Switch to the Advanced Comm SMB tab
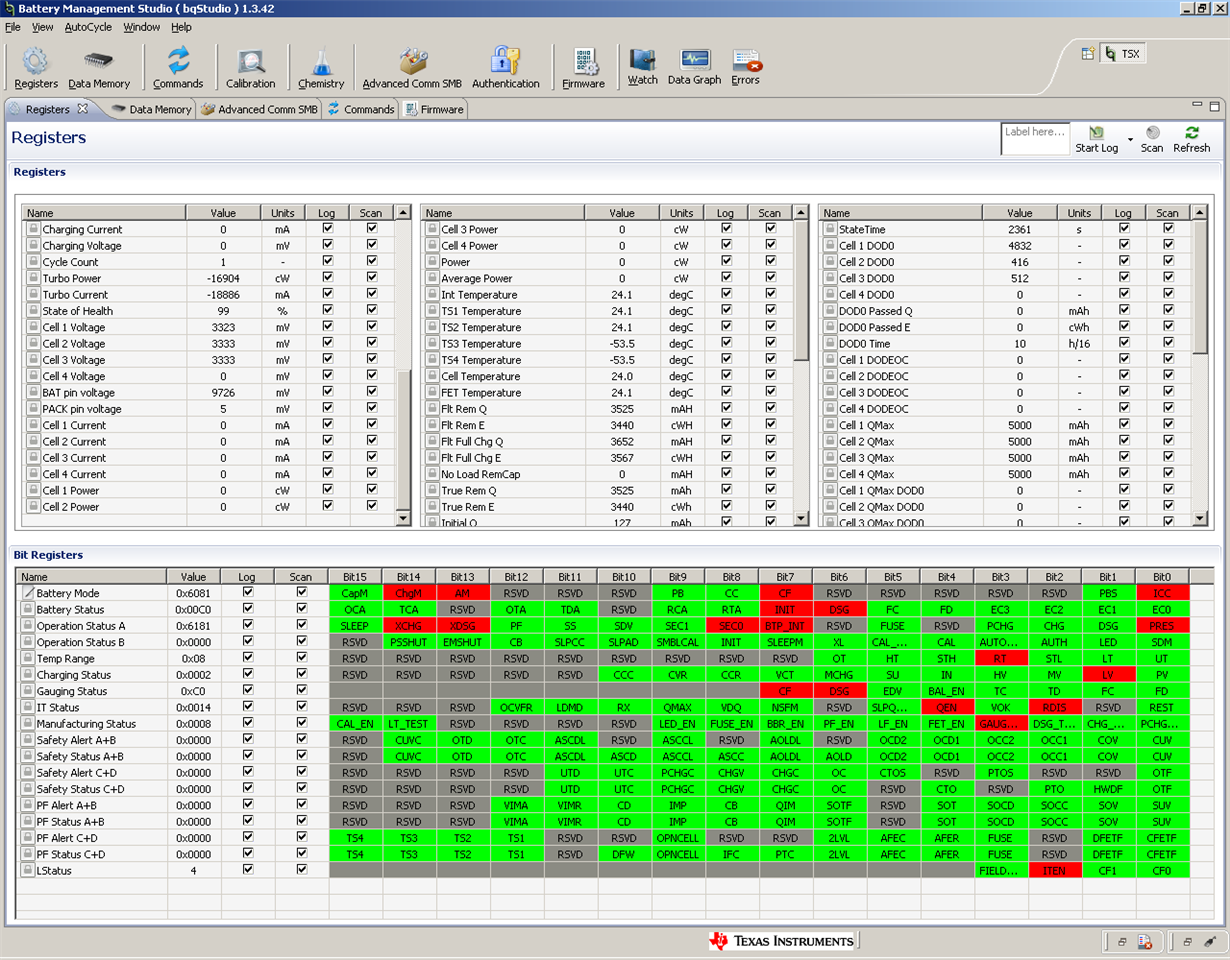The image size is (1230, 960). [x=260, y=109]
